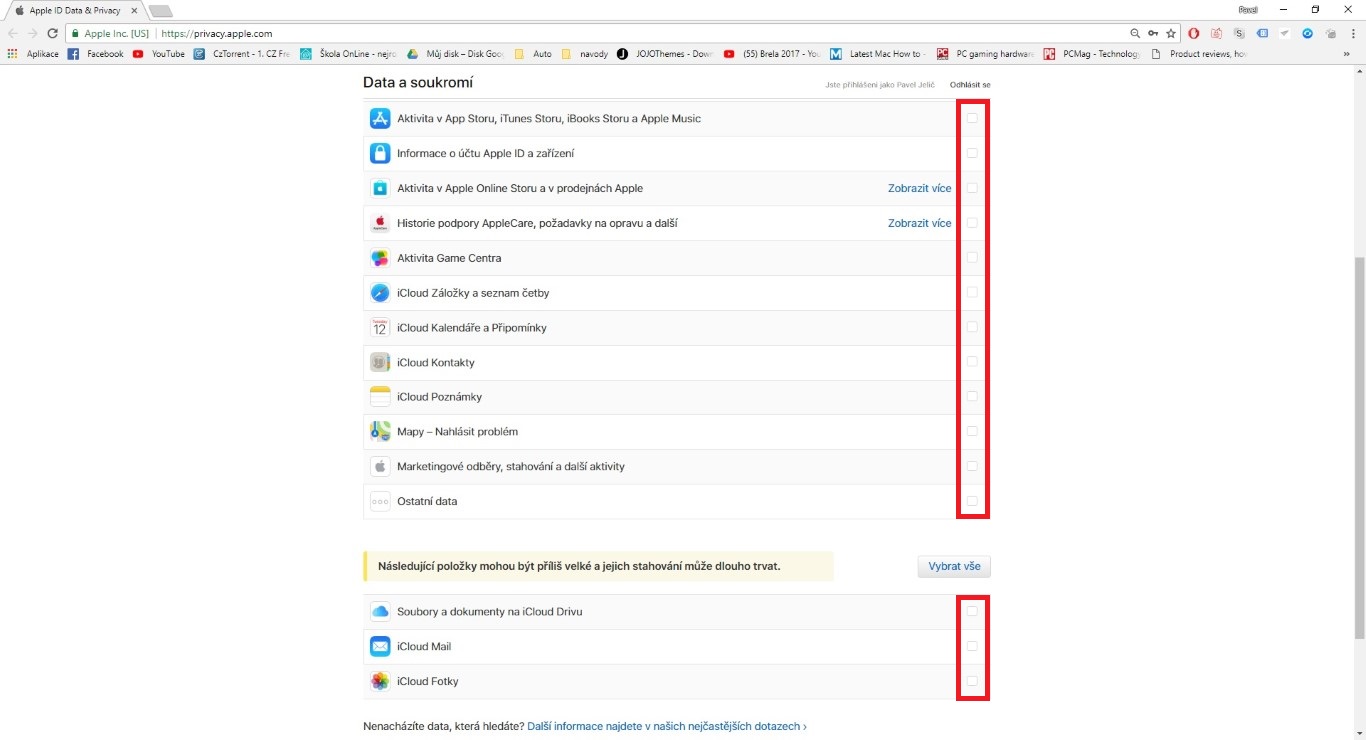Tick the Mapy – Nahlásit problém checkbox
Viewport: 1366px width, 740px height.
[x=972, y=431]
